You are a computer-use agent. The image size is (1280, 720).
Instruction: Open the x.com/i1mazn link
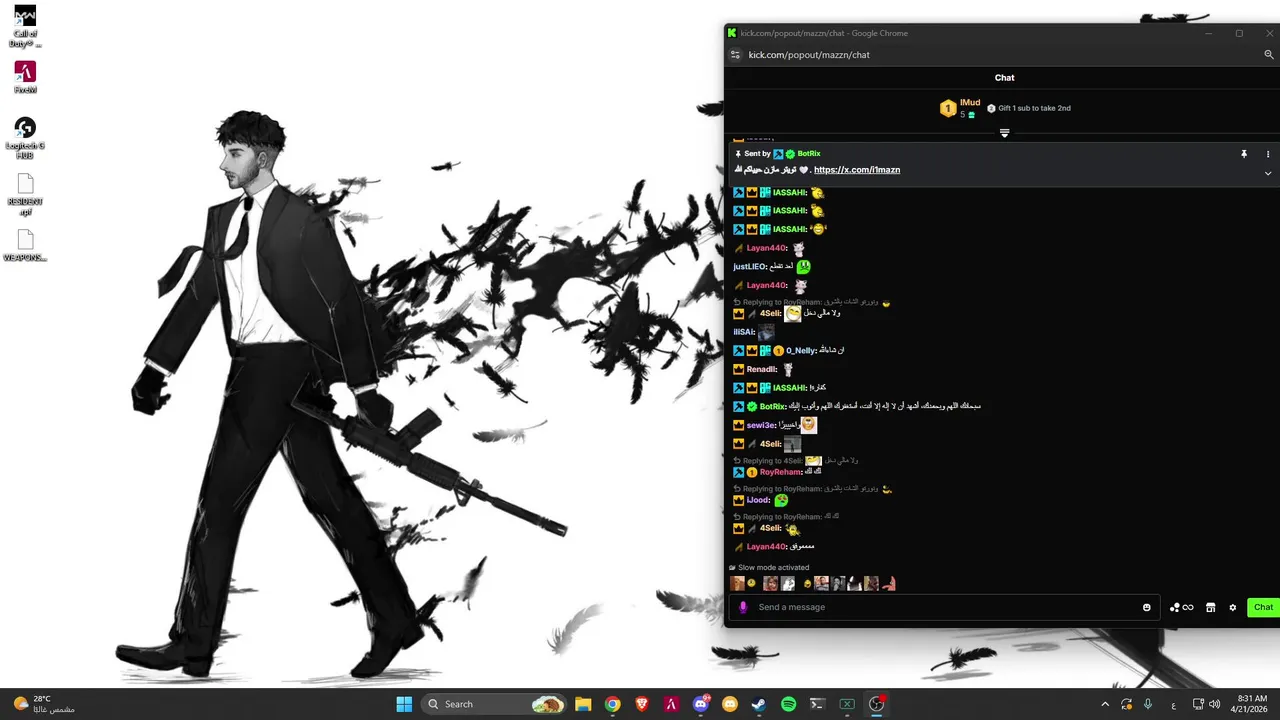857,170
